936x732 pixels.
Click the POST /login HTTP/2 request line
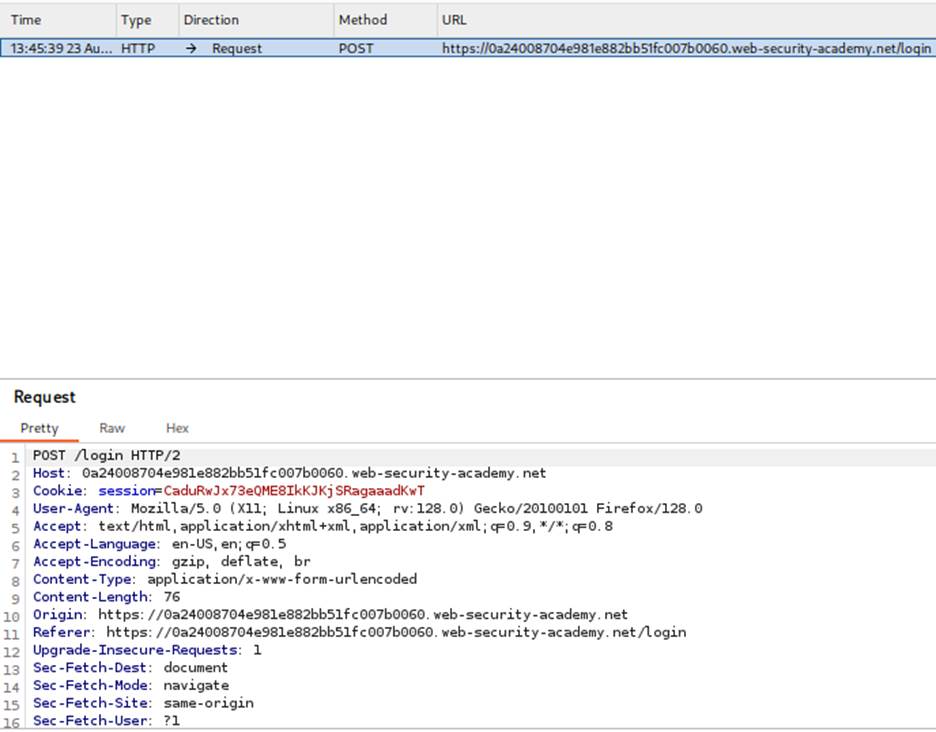coord(107,455)
